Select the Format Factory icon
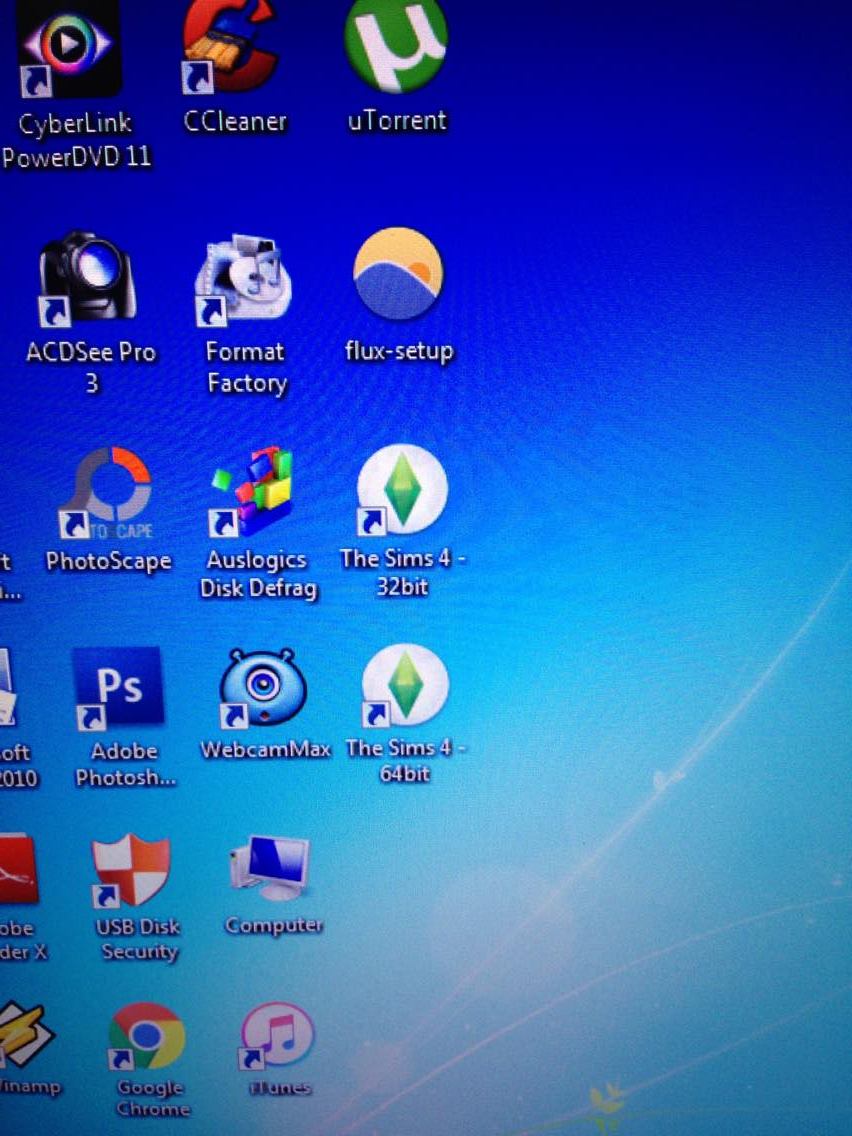The width and height of the screenshot is (852, 1136). (245, 280)
